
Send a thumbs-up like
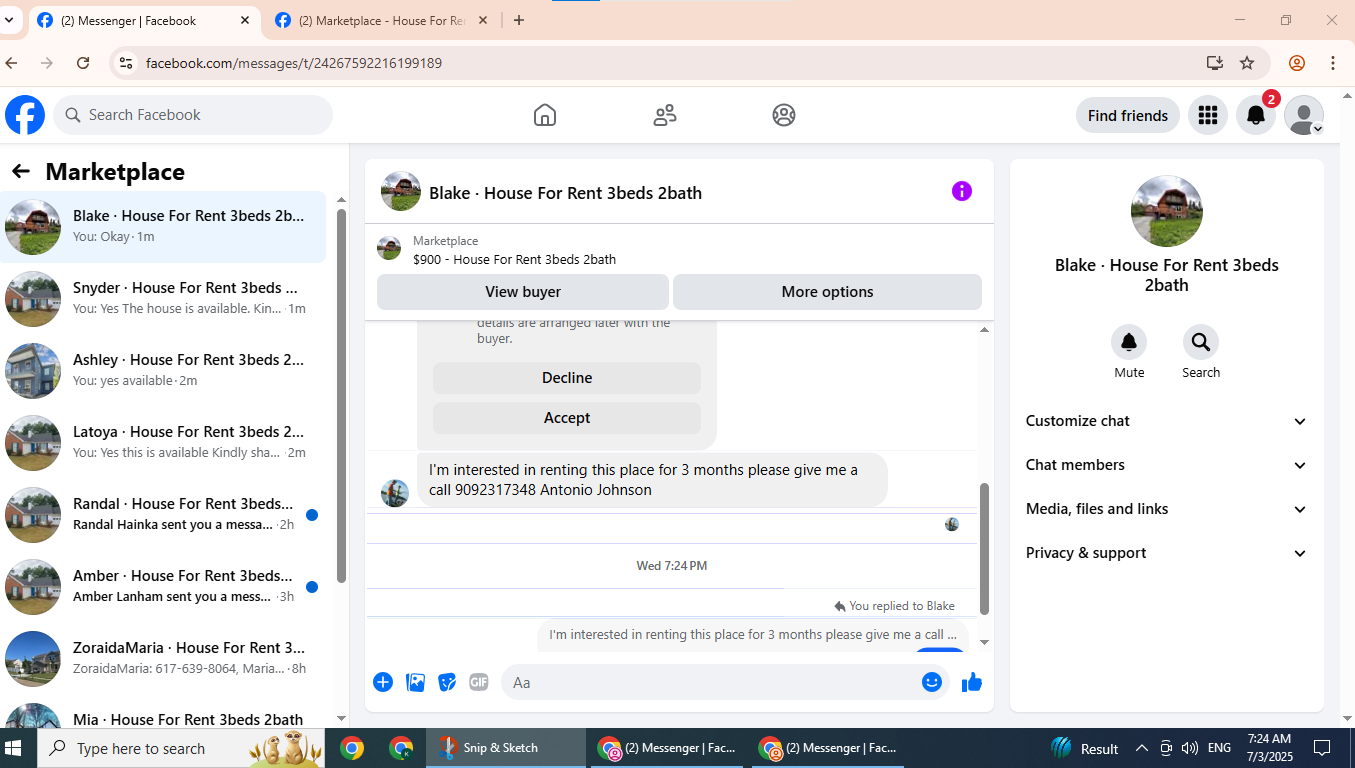pos(972,682)
